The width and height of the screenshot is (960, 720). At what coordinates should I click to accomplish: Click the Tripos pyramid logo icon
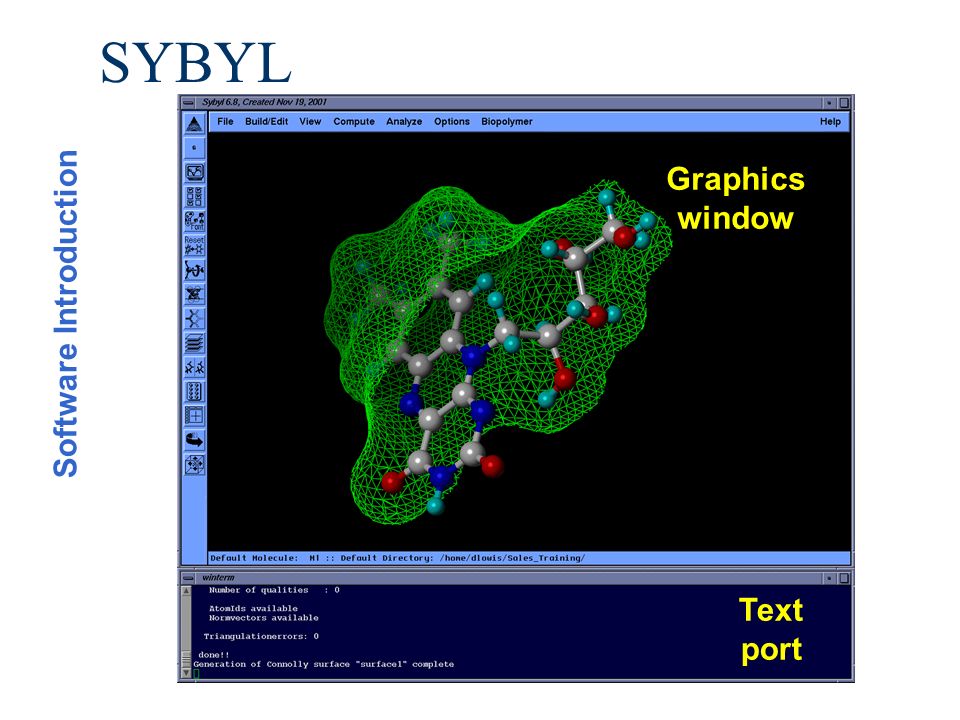click(x=194, y=124)
